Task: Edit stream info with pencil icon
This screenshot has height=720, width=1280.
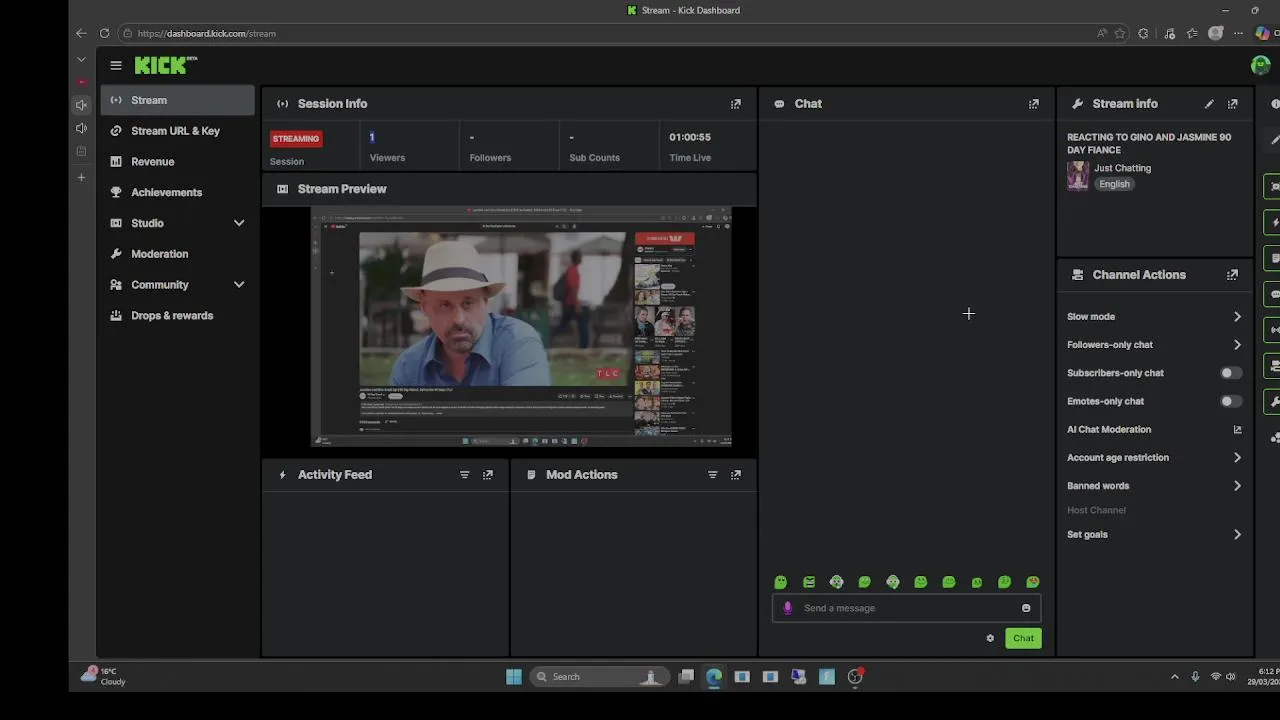Action: point(1209,104)
